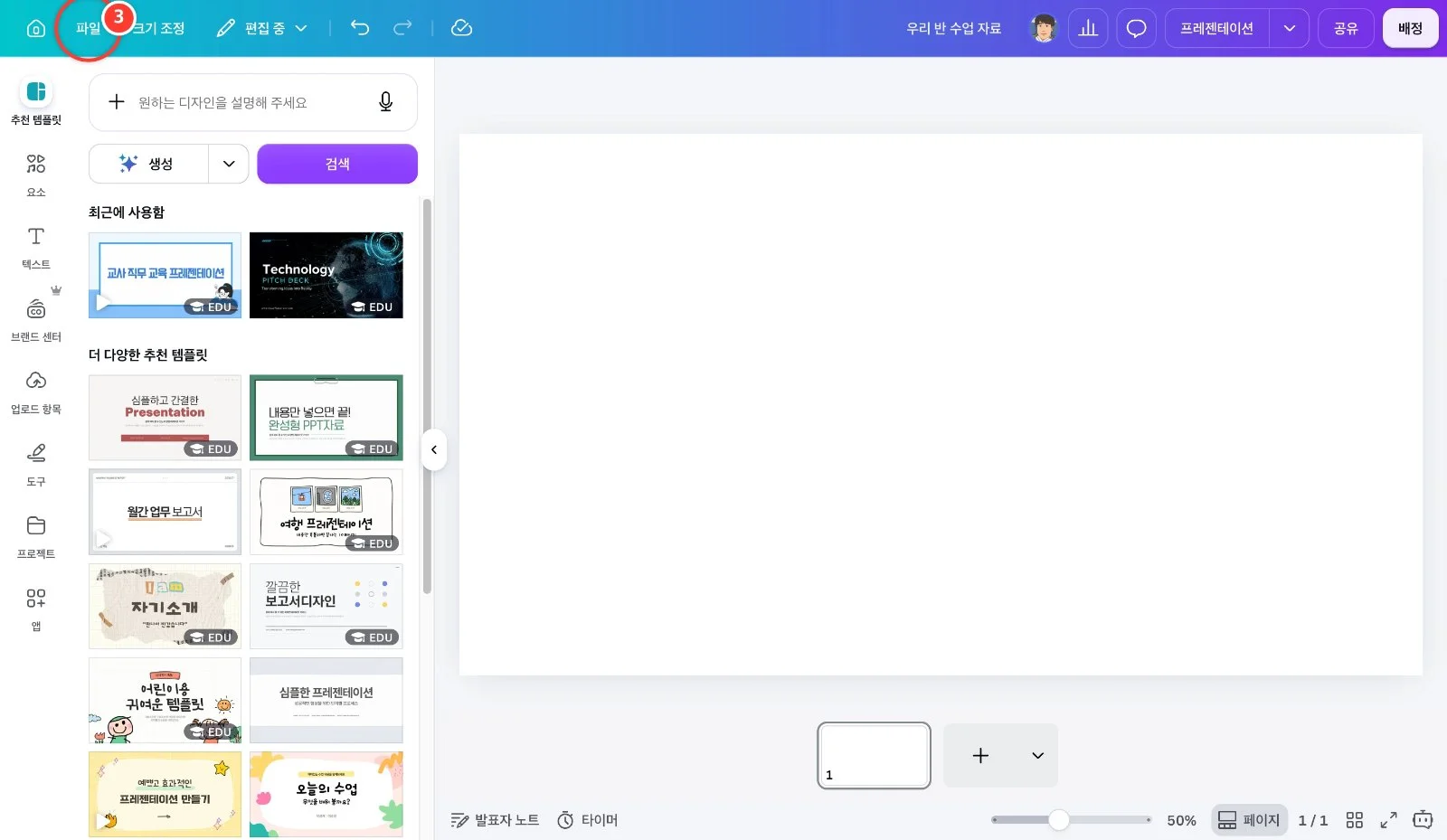Click the purple 검색 button

tap(337, 164)
